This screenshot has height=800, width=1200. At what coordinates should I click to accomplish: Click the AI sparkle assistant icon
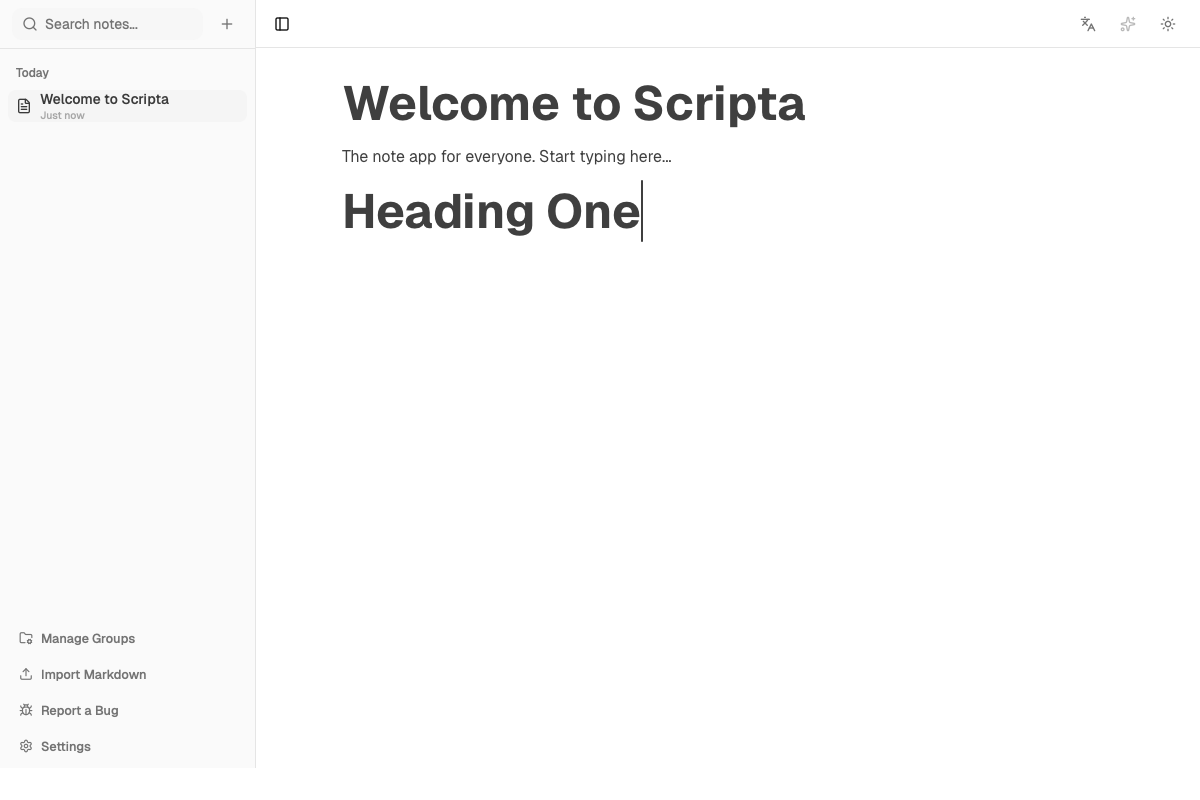click(1128, 24)
